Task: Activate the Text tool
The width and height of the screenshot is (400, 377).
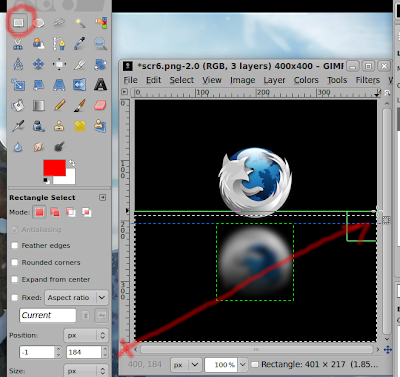Action: 101,85
